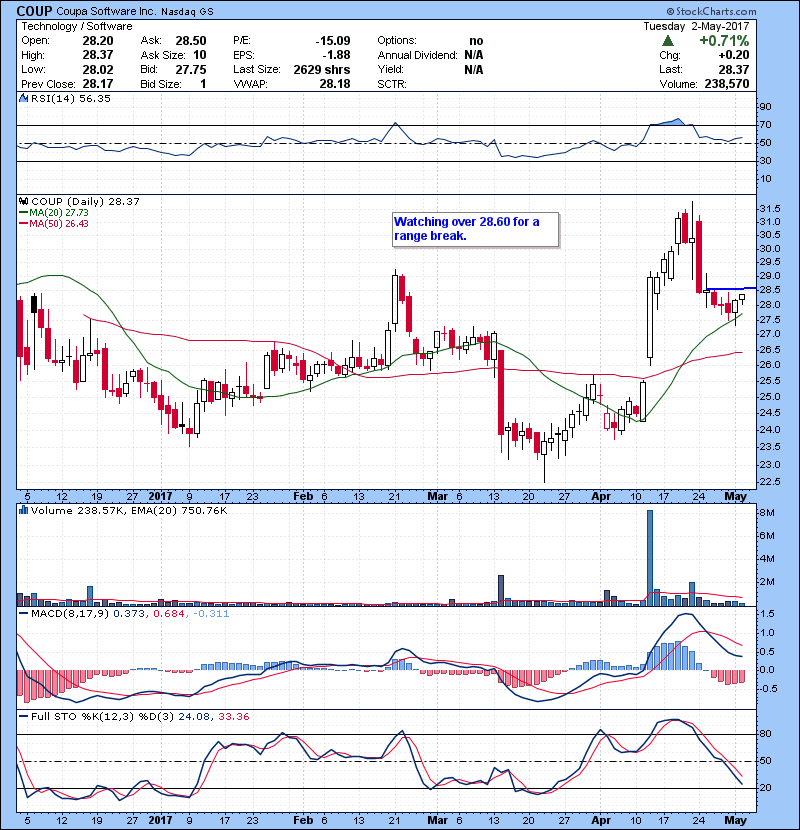
Task: Click the VWAP value 28.18
Action: coord(335,84)
